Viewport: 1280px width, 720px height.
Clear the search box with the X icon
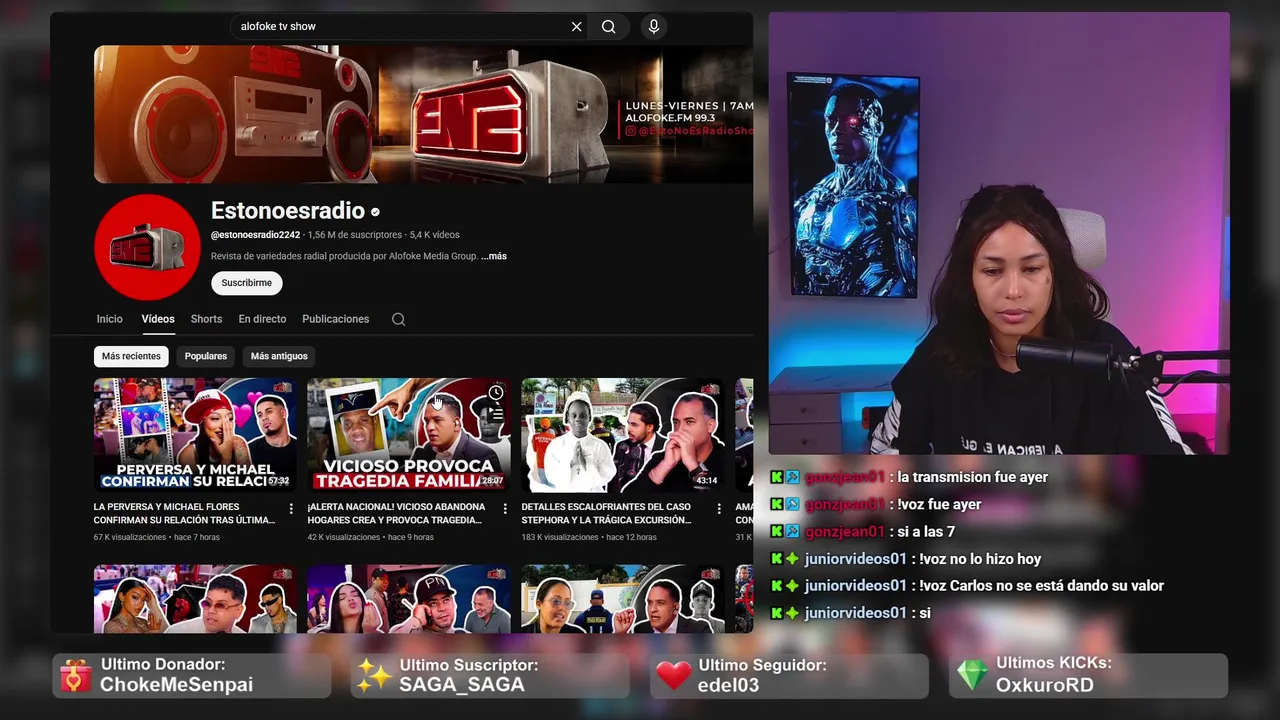pyautogui.click(x=576, y=27)
